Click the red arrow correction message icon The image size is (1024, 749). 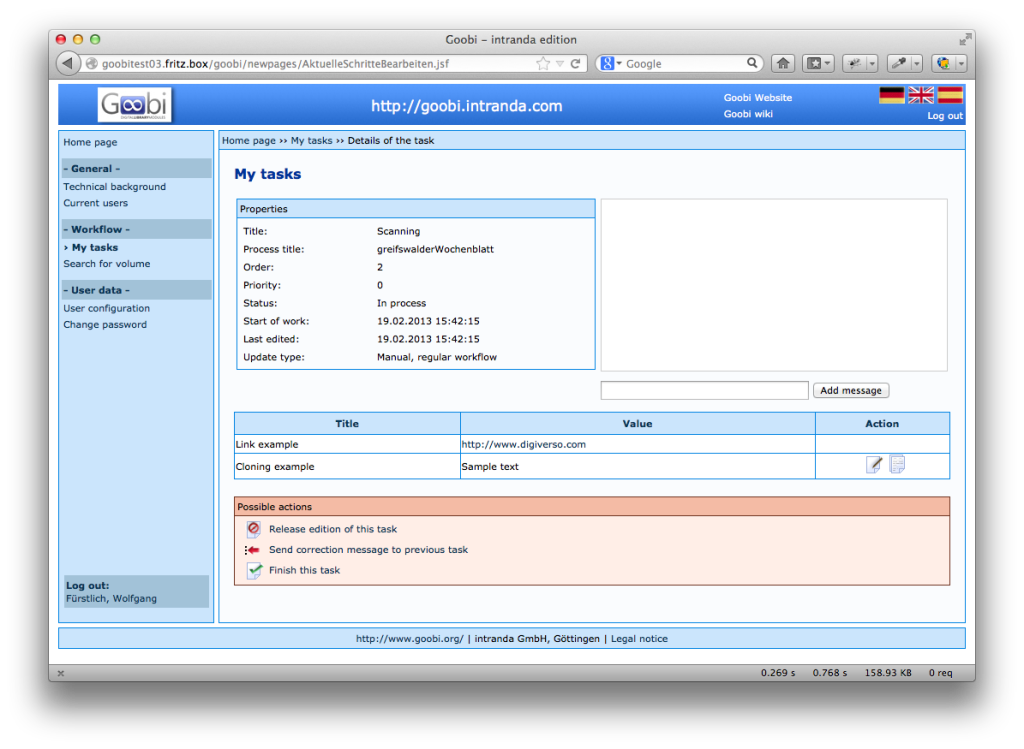click(x=252, y=550)
